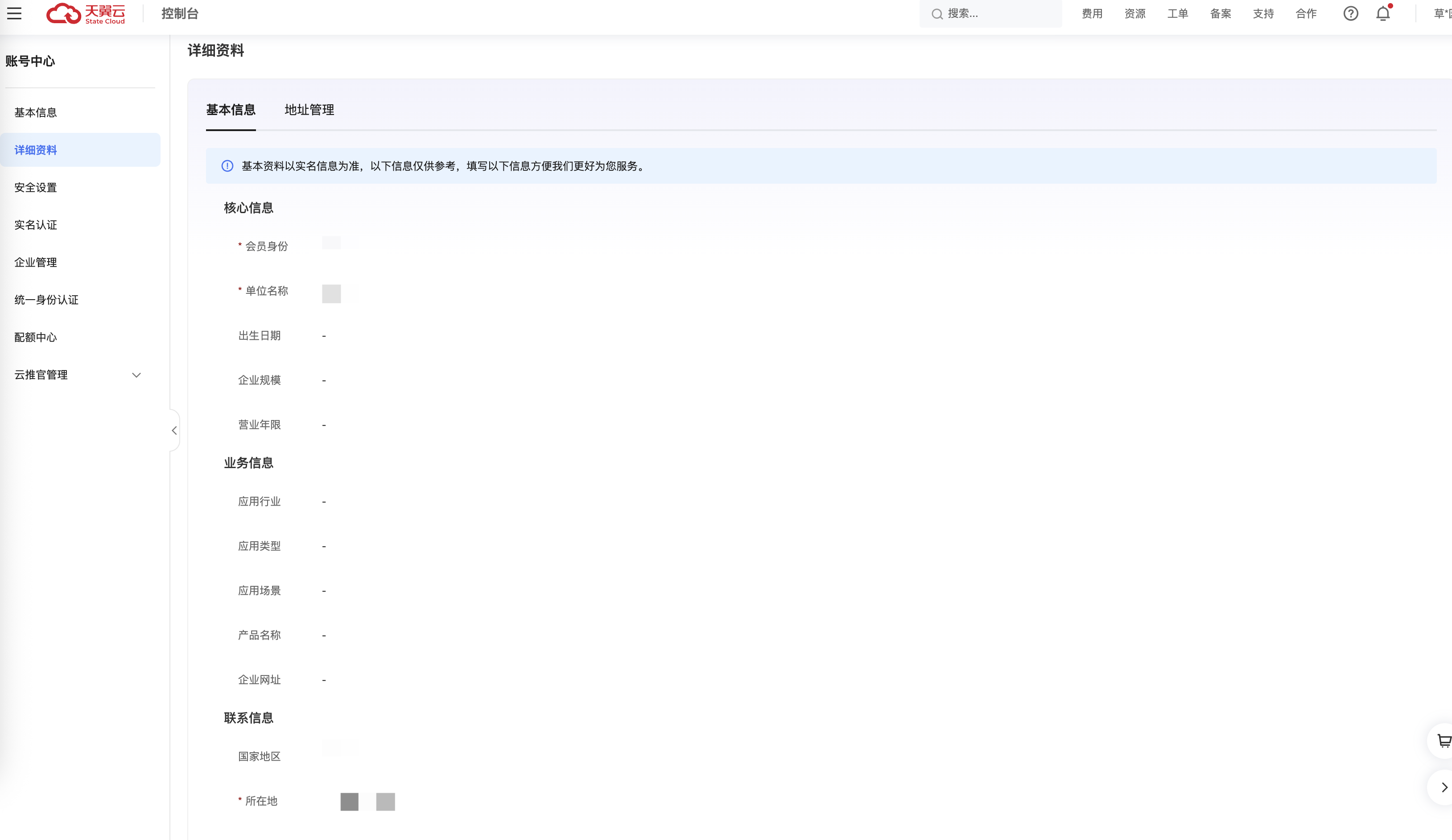Open the help question mark icon
Viewport: 1452px width, 840px height.
pos(1351,13)
